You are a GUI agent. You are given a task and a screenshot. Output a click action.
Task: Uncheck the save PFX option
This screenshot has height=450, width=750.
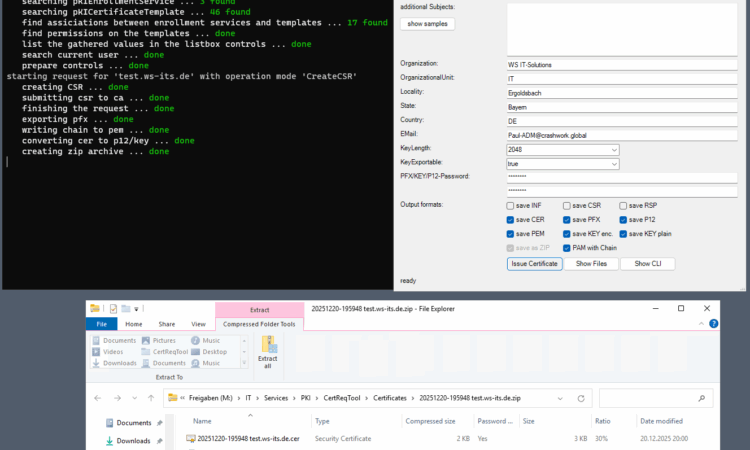tap(568, 219)
